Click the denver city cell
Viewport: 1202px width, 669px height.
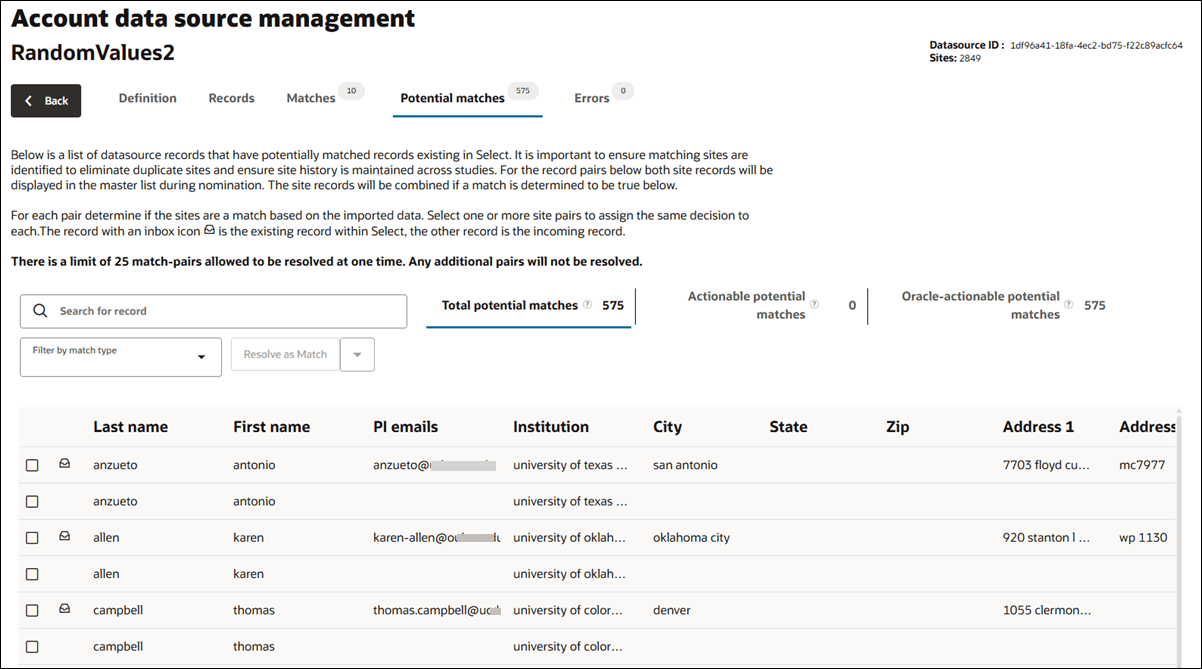[672, 610]
